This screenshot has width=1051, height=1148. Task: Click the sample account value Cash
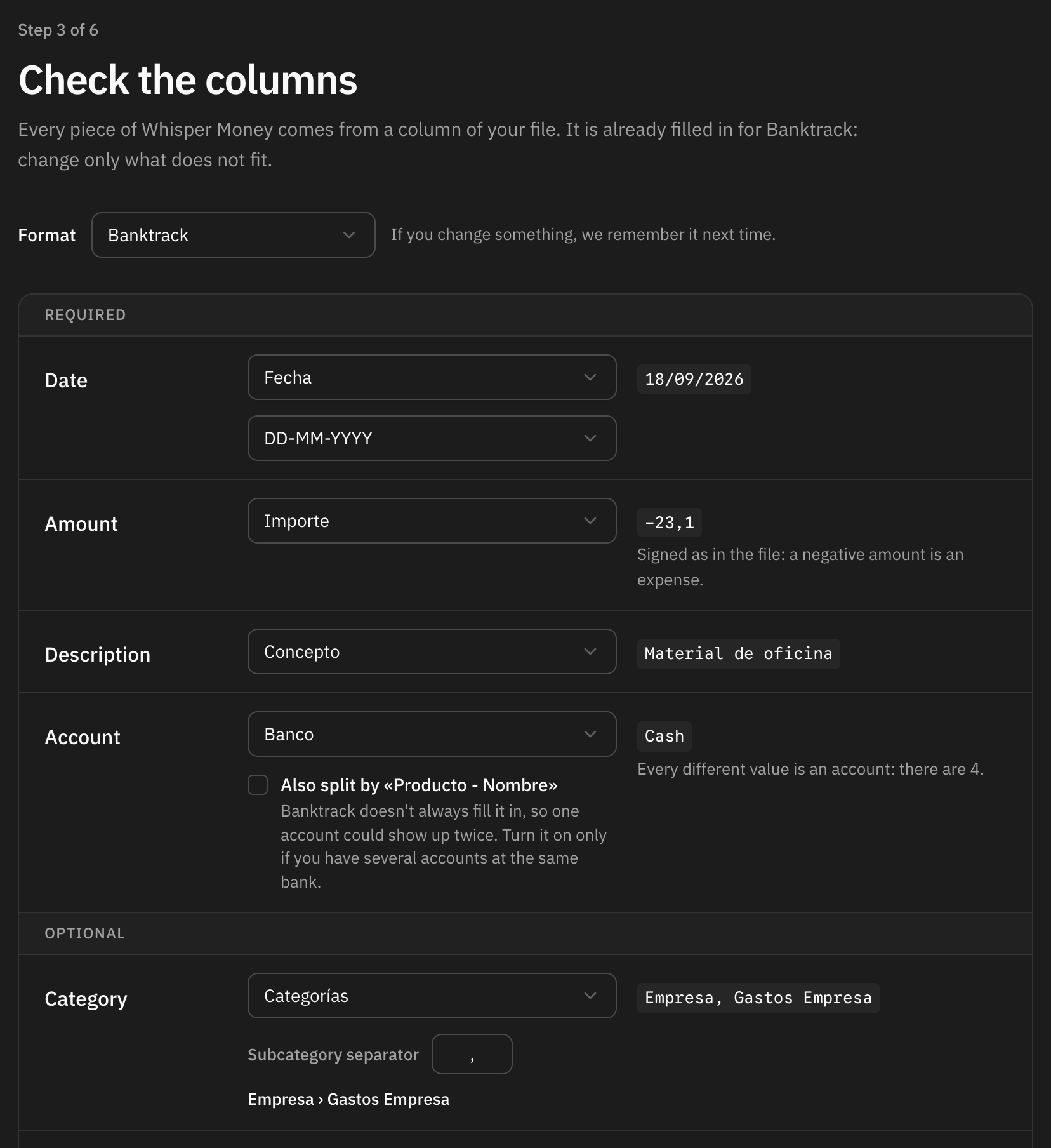pyautogui.click(x=664, y=736)
